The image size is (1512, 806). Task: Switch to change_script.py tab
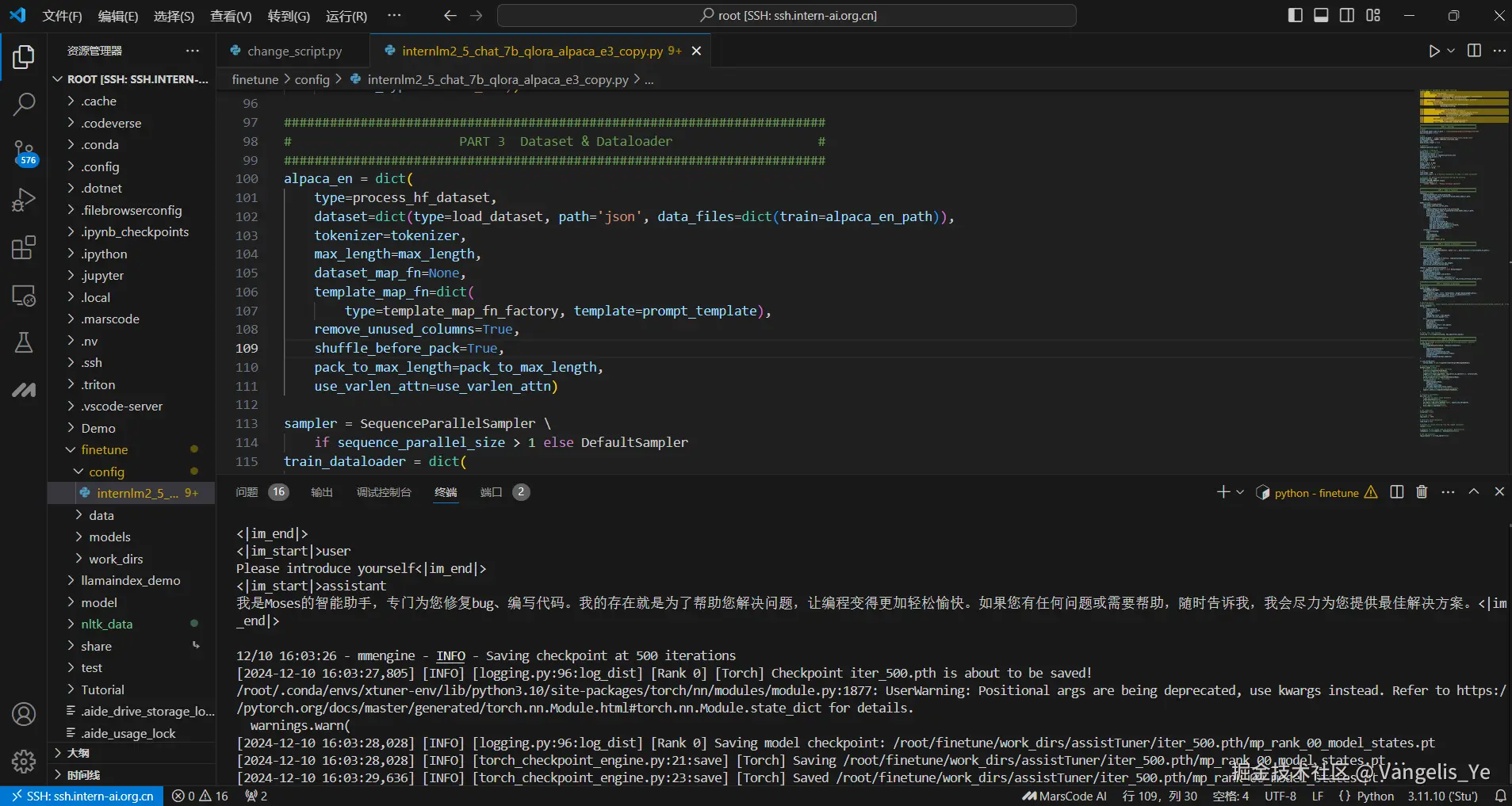(x=294, y=52)
